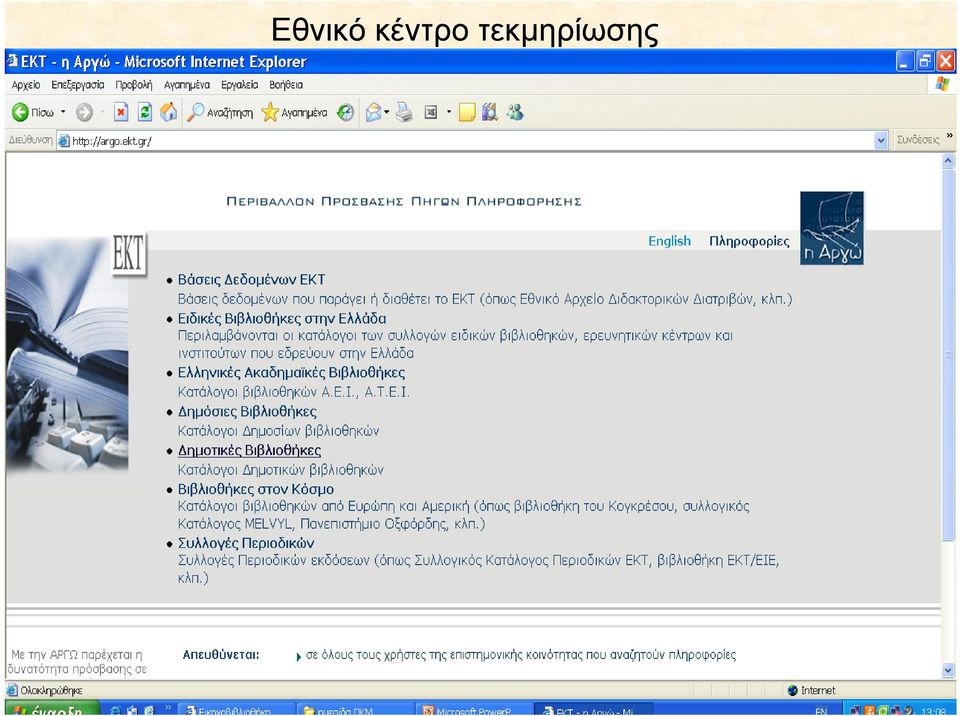Click the Ολοκληρώθηκε status bar text
The width and height of the screenshot is (960, 716).
51,690
